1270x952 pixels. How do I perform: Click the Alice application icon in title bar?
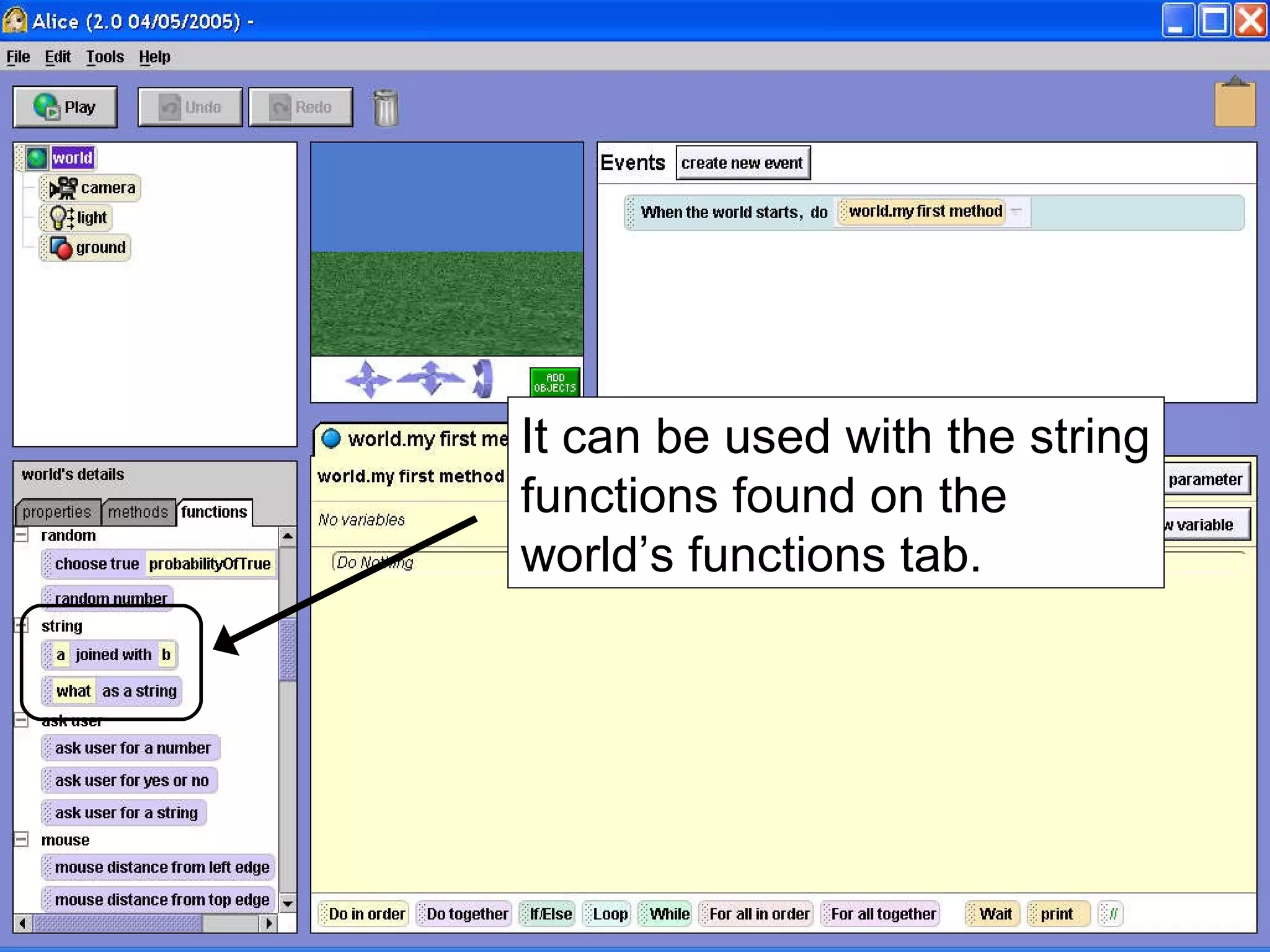(15, 20)
